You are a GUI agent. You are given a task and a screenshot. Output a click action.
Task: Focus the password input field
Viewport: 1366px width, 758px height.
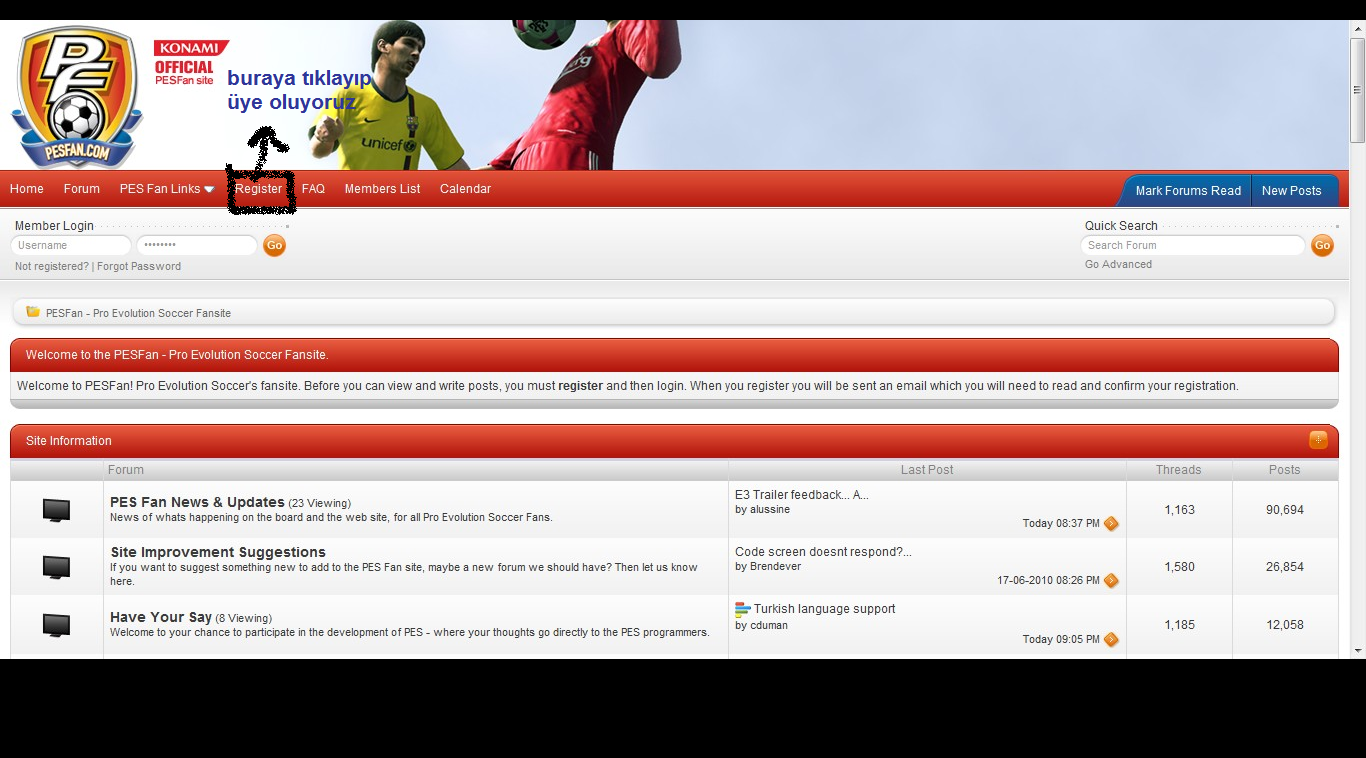[197, 245]
